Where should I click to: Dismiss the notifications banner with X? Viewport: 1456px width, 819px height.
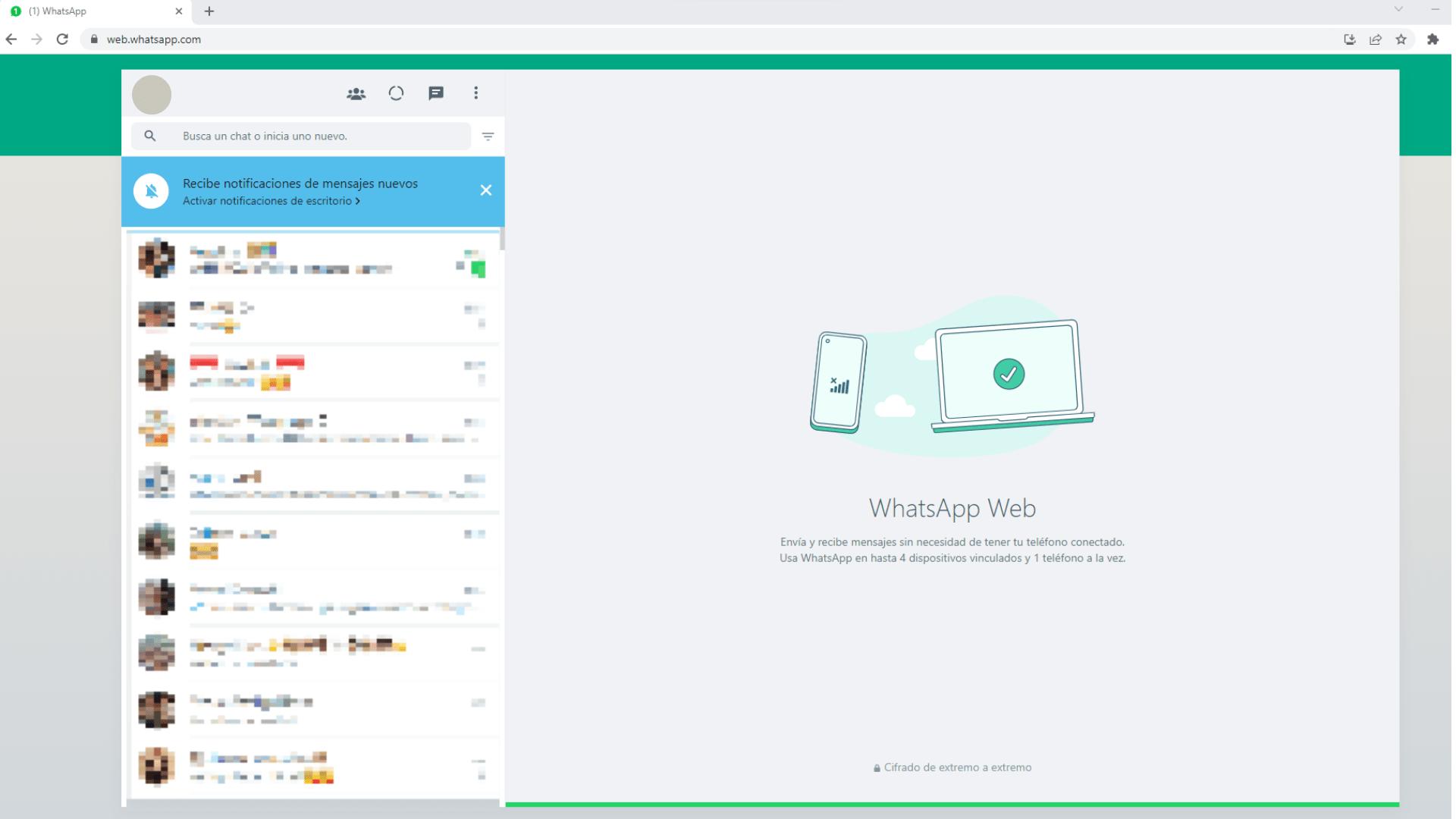click(486, 190)
